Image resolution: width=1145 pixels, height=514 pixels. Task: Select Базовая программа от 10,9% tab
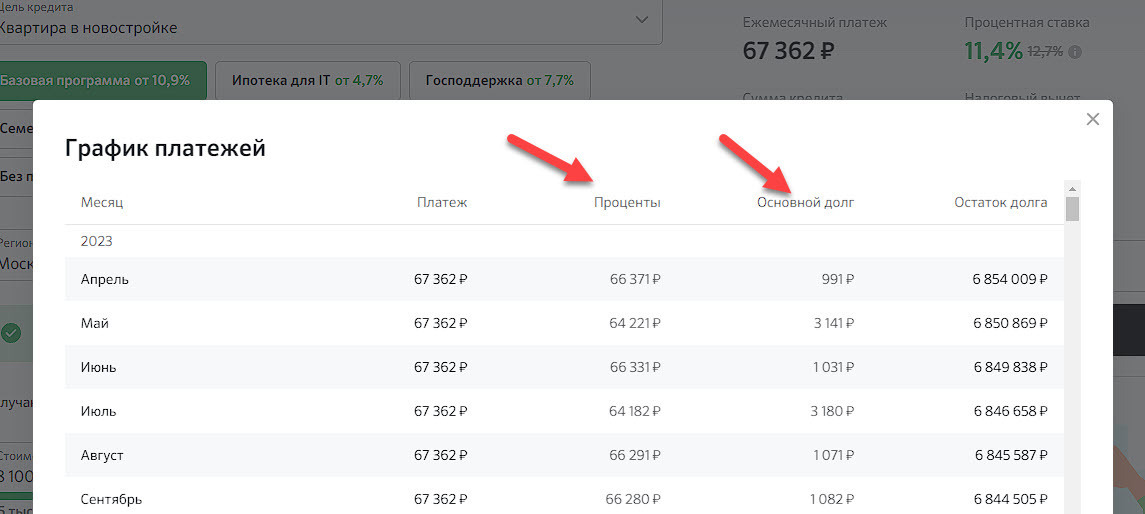(x=102, y=80)
